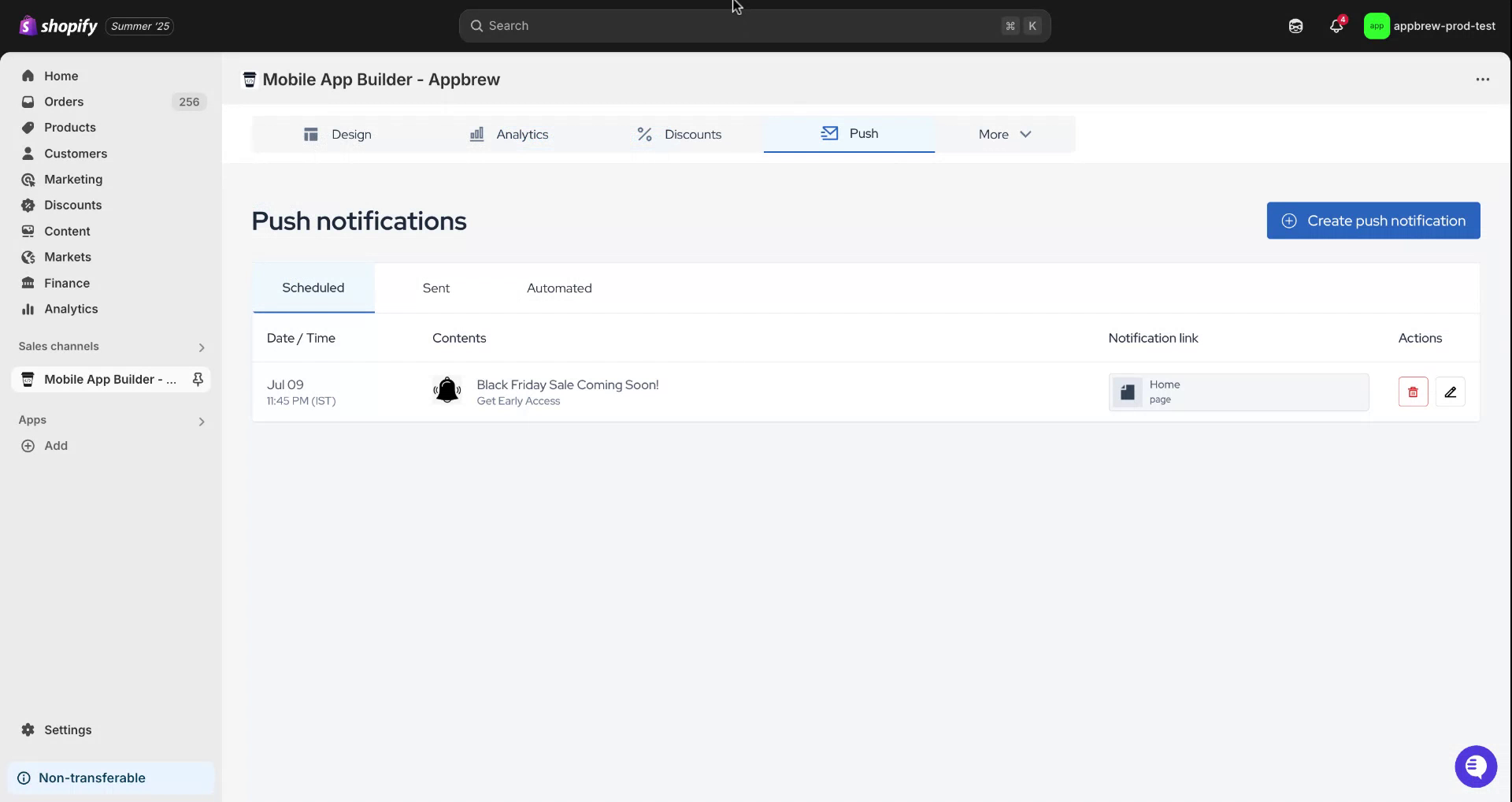Image resolution: width=1512 pixels, height=802 pixels.
Task: Switch to the Sent tab
Action: click(436, 288)
